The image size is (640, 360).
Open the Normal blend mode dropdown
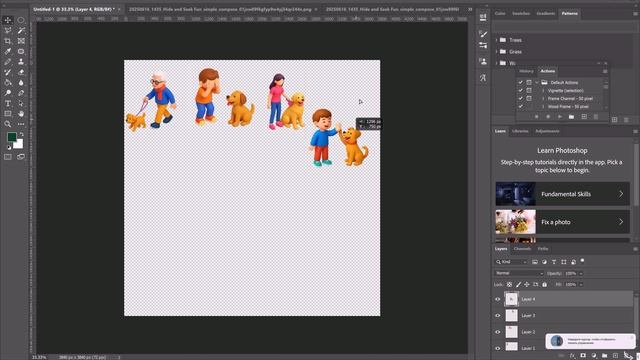click(519, 273)
